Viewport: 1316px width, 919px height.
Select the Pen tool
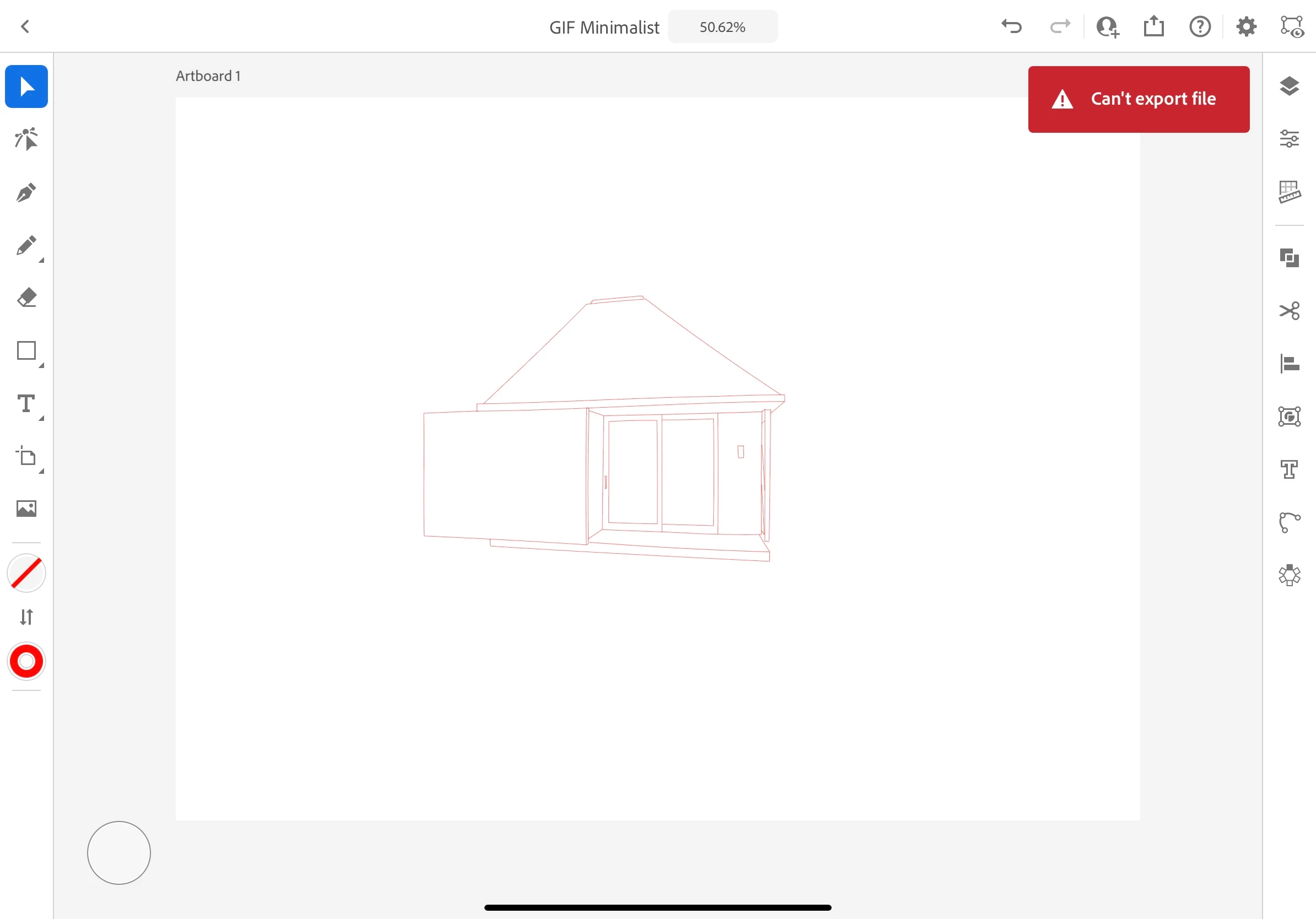pyautogui.click(x=26, y=192)
